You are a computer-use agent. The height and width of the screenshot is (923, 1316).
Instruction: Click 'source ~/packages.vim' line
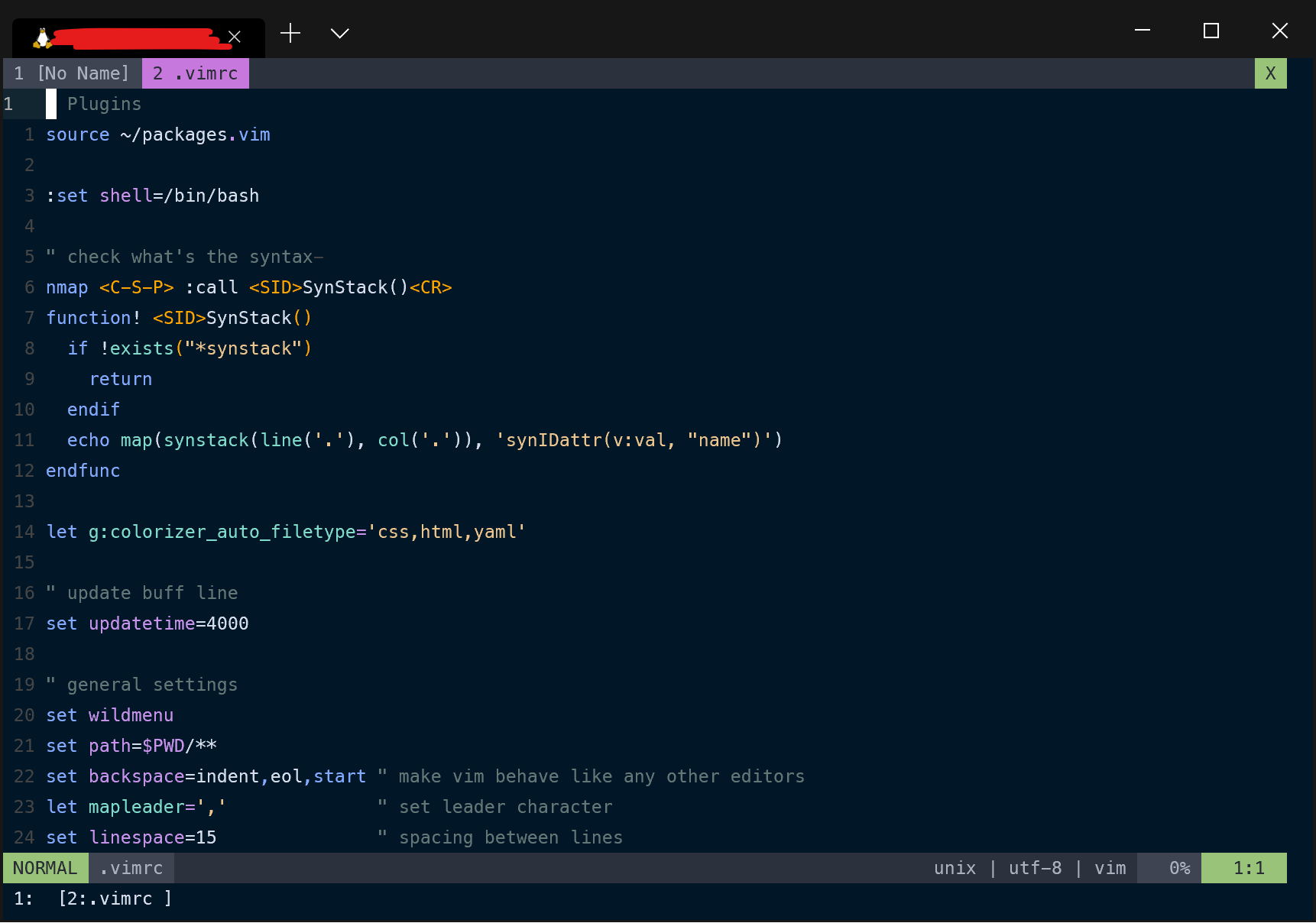158,134
